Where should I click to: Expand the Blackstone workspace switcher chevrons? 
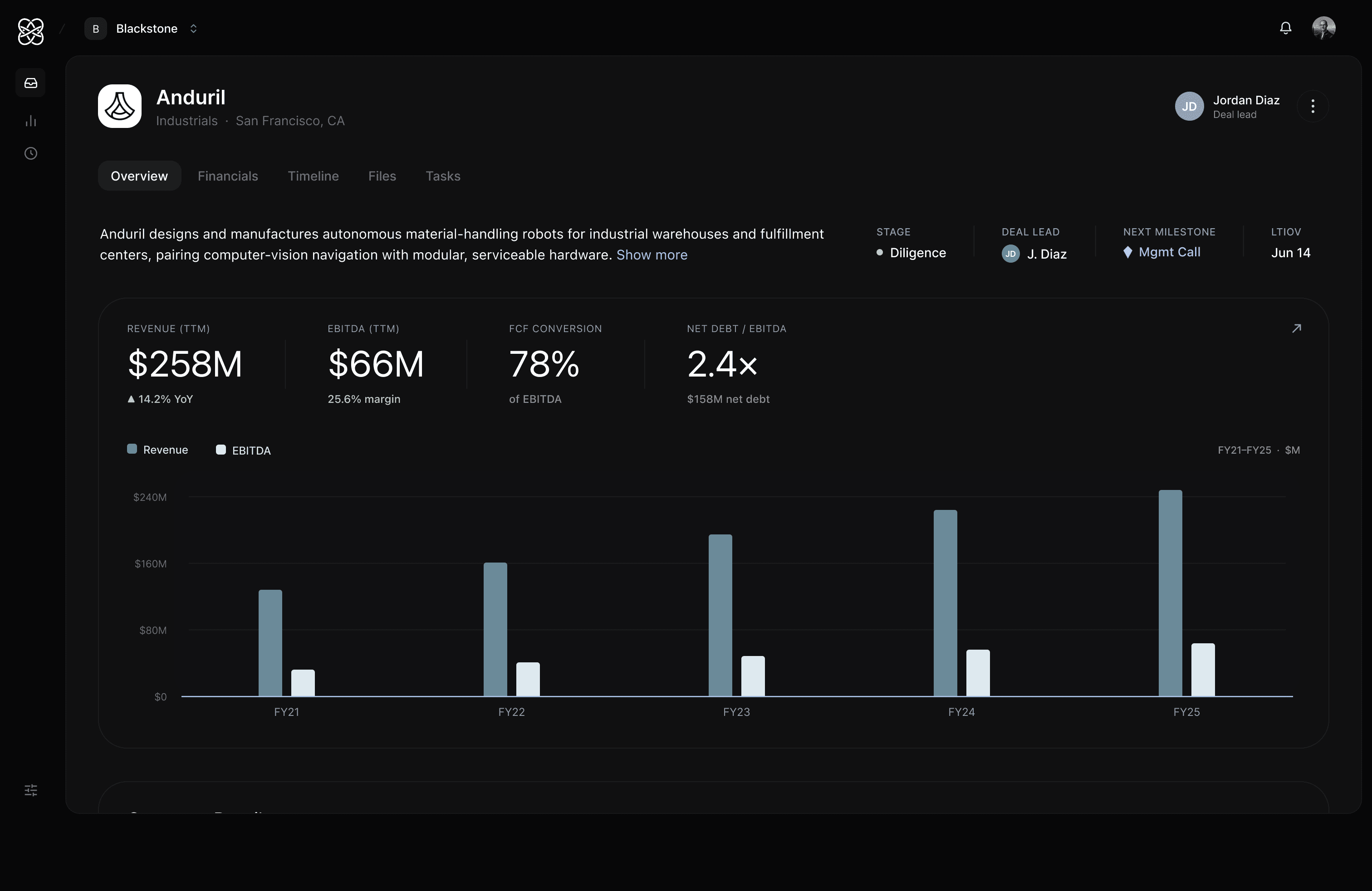click(194, 29)
